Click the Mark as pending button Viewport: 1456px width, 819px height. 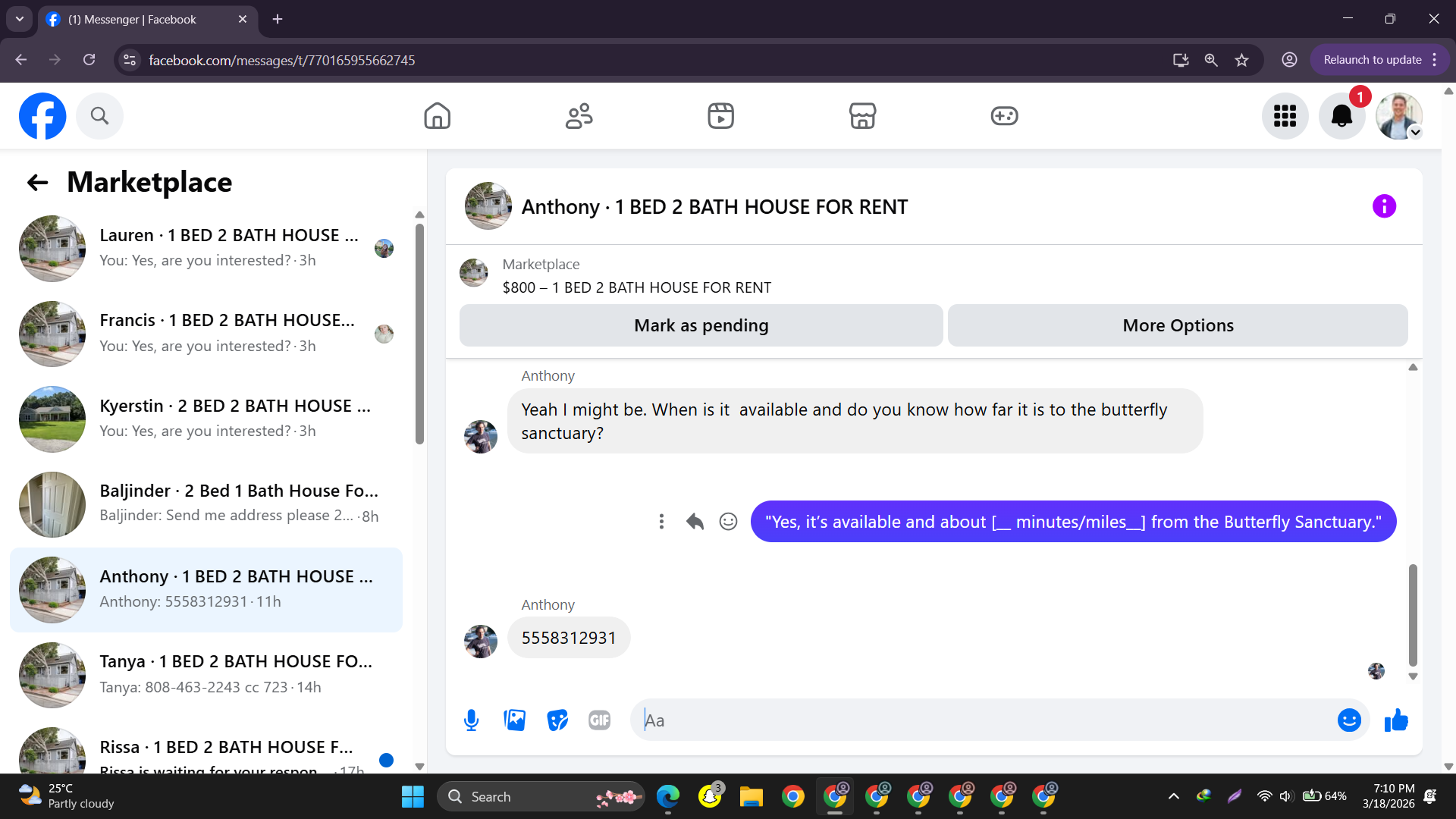click(x=701, y=325)
